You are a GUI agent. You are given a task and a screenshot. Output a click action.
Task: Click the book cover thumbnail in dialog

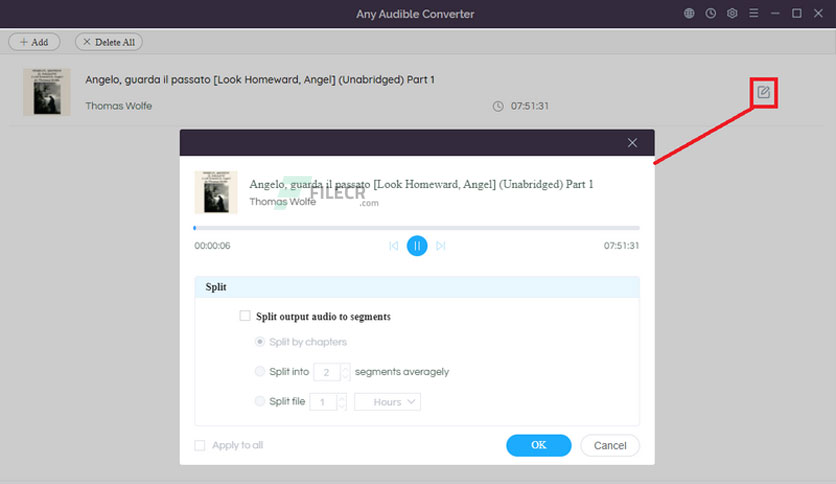[x=216, y=192]
